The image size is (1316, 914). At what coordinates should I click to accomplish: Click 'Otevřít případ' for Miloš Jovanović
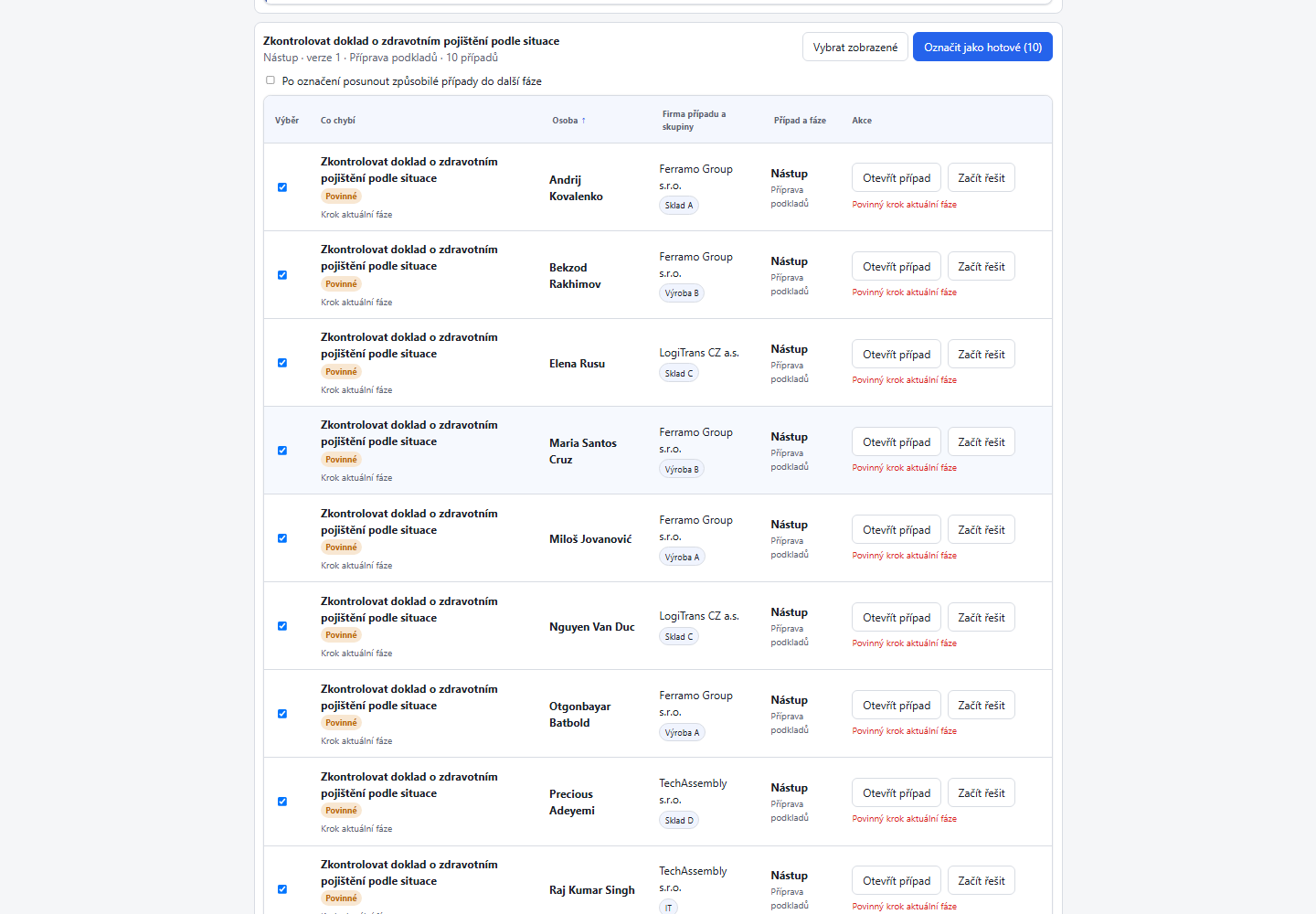tap(897, 529)
